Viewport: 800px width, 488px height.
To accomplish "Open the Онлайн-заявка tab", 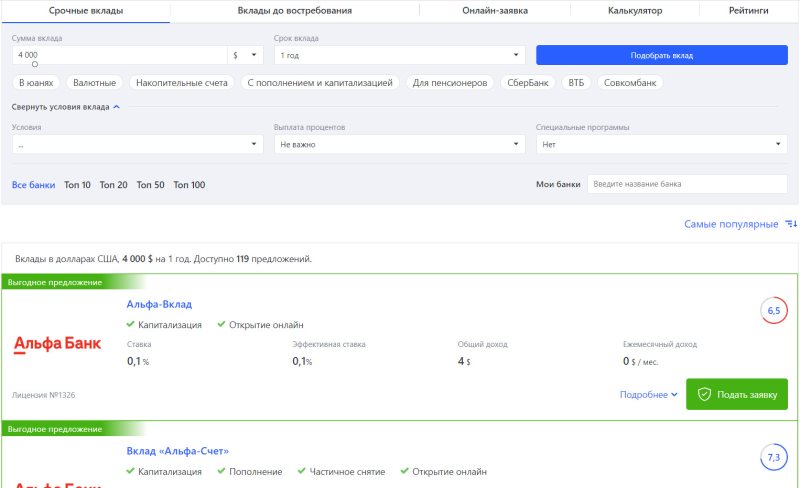I will (495, 11).
